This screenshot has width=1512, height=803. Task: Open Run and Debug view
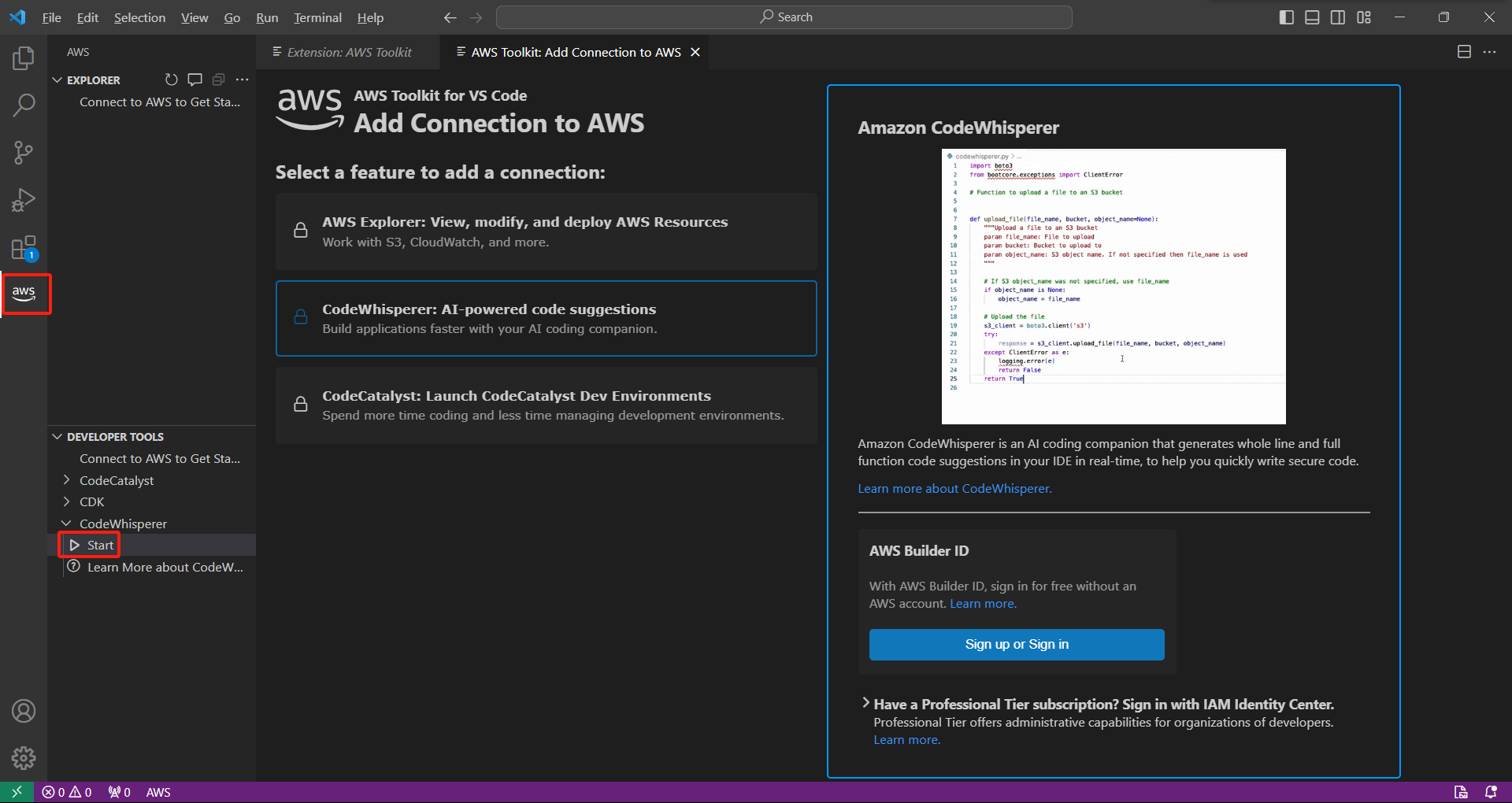coord(24,200)
